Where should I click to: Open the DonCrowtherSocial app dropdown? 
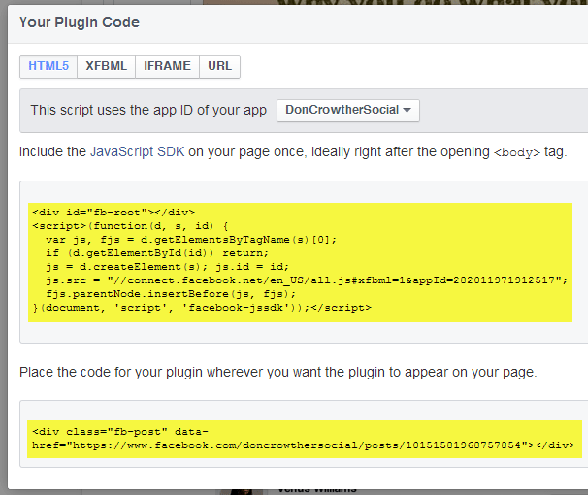click(x=348, y=110)
